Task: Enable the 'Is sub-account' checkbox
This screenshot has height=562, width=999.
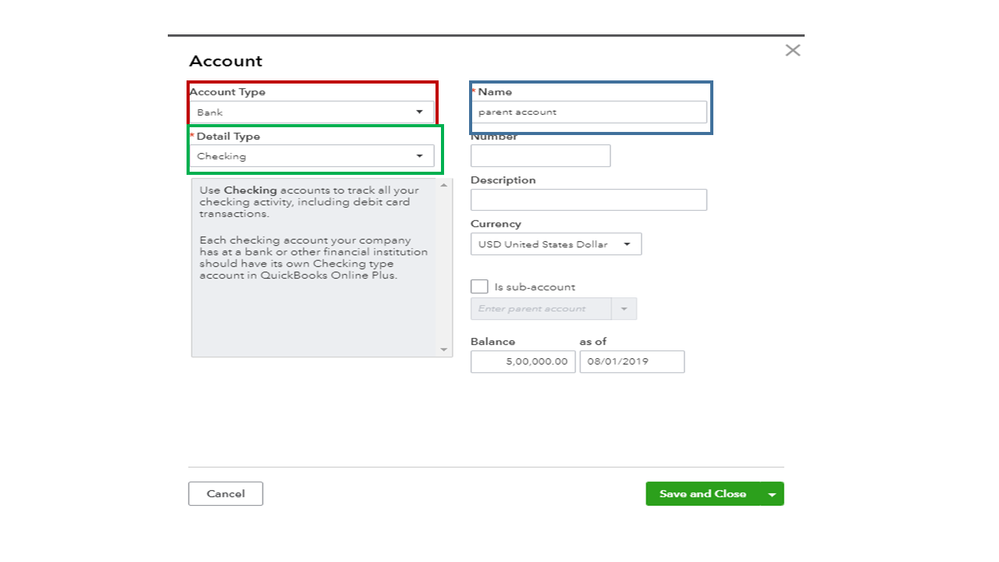Action: point(479,287)
